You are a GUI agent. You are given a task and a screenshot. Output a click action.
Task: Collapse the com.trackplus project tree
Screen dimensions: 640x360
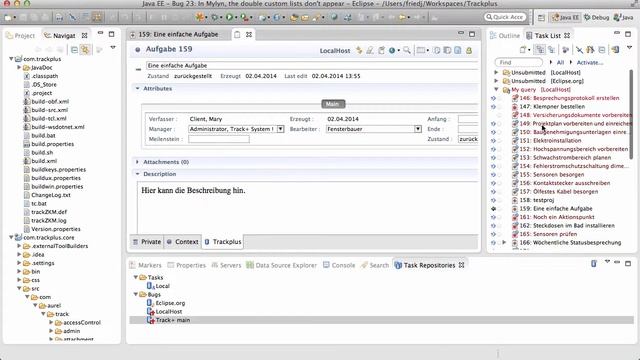(11, 59)
